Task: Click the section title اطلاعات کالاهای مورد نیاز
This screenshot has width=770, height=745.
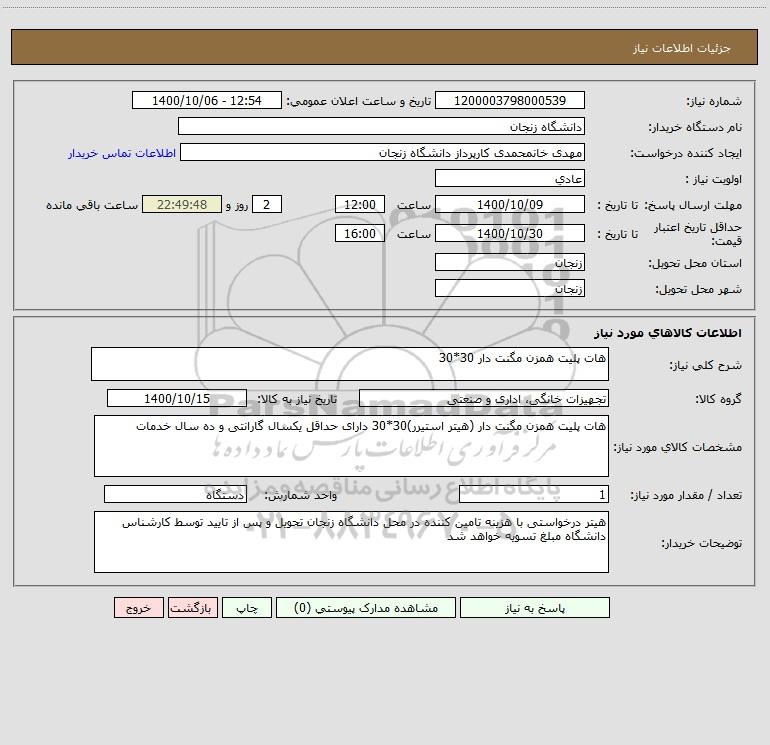Action: pos(668,333)
